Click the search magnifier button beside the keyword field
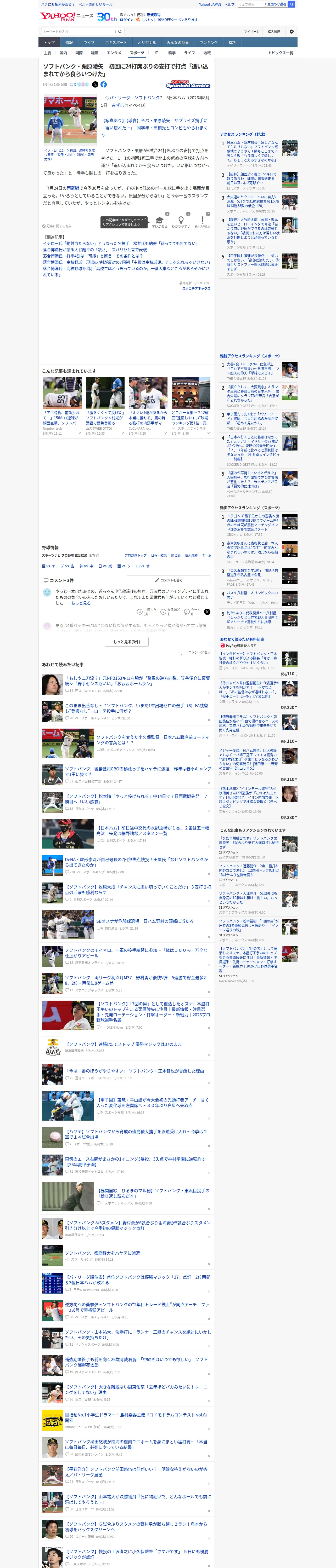This screenshot has width=336, height=1568. click(x=120, y=32)
